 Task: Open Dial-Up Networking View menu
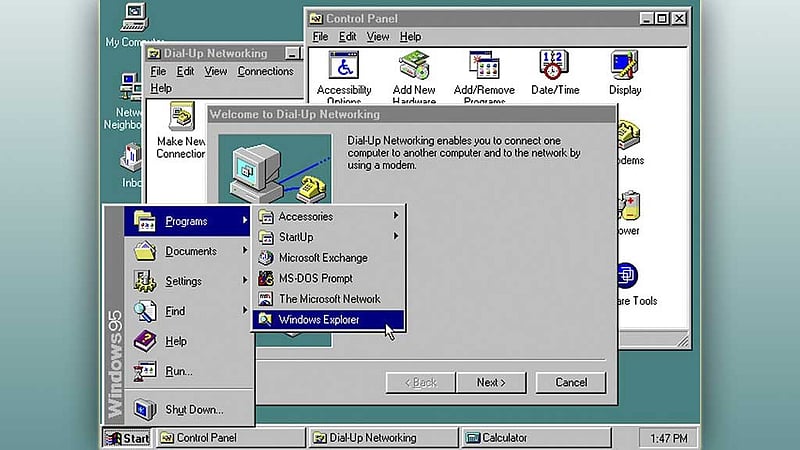[216, 71]
